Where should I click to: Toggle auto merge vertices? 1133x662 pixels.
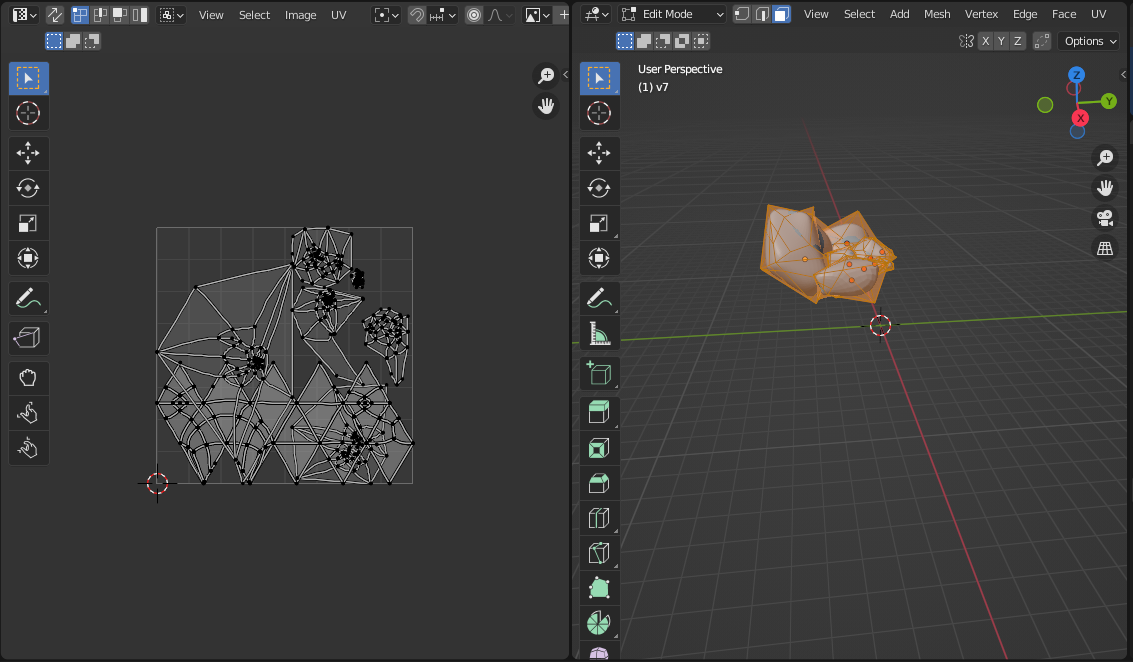point(1041,41)
